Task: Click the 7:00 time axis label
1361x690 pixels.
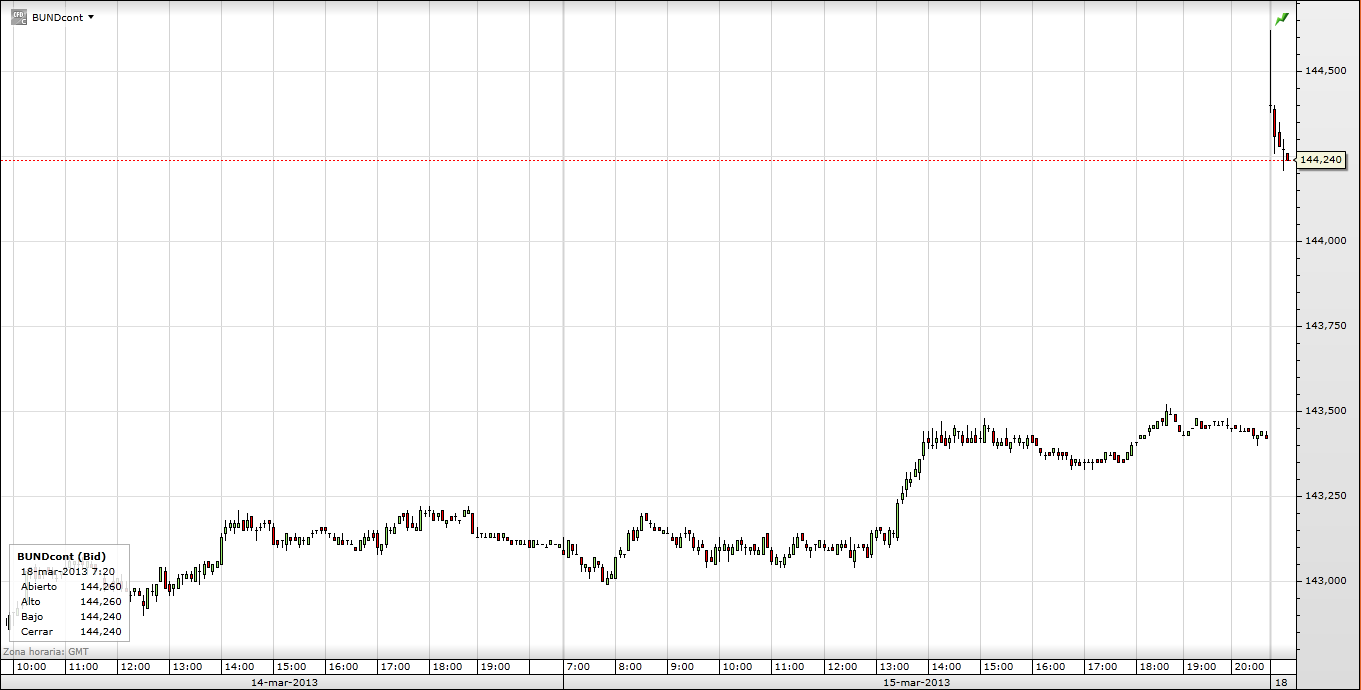Action: coord(578,666)
